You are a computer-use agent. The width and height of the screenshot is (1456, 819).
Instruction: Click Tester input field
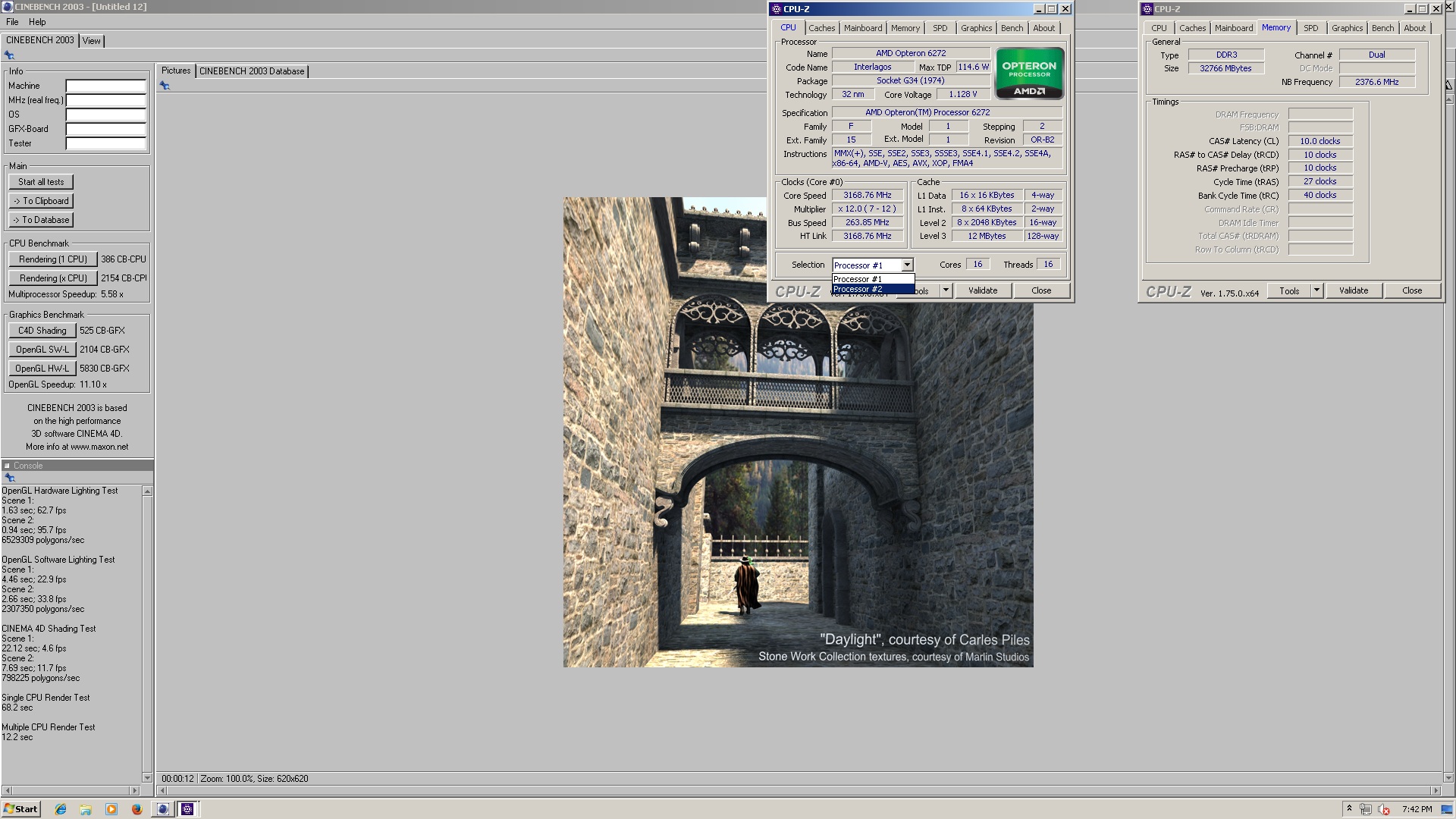105,143
